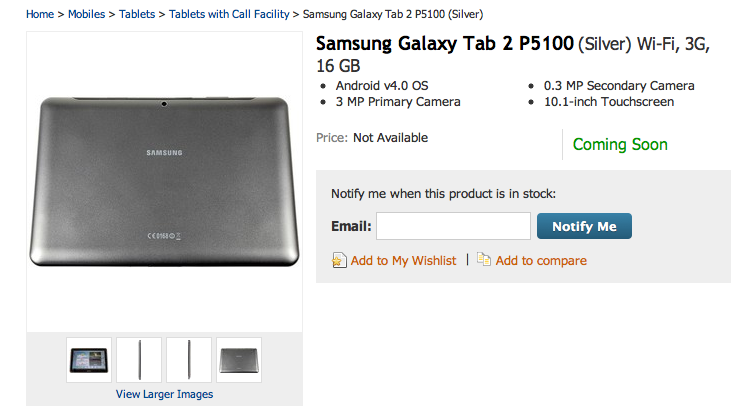This screenshot has width=738, height=411.
Task: Click the green Coming Soon status text
Action: coord(620,145)
